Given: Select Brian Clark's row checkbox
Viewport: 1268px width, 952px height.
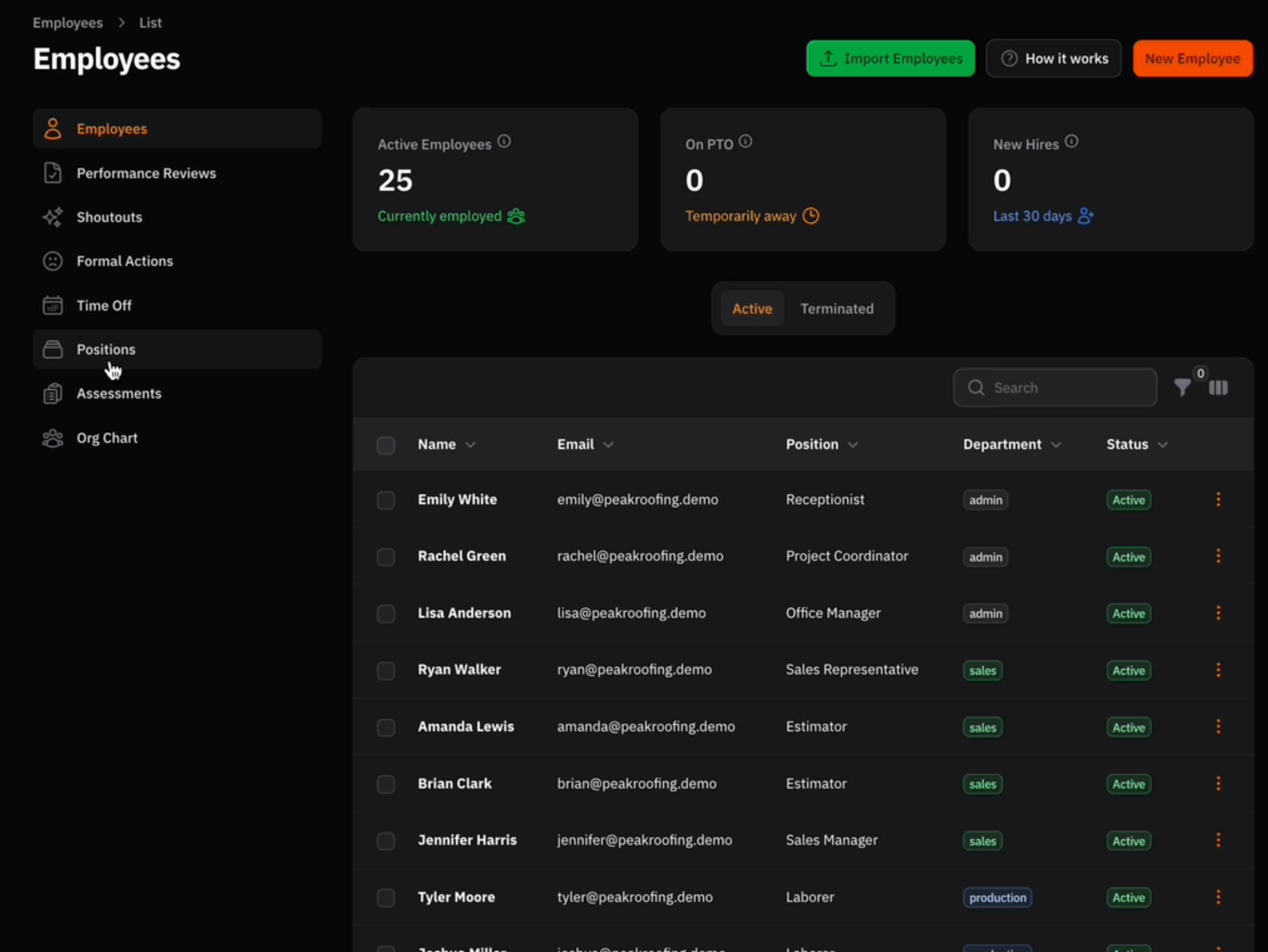Looking at the screenshot, I should click(386, 784).
